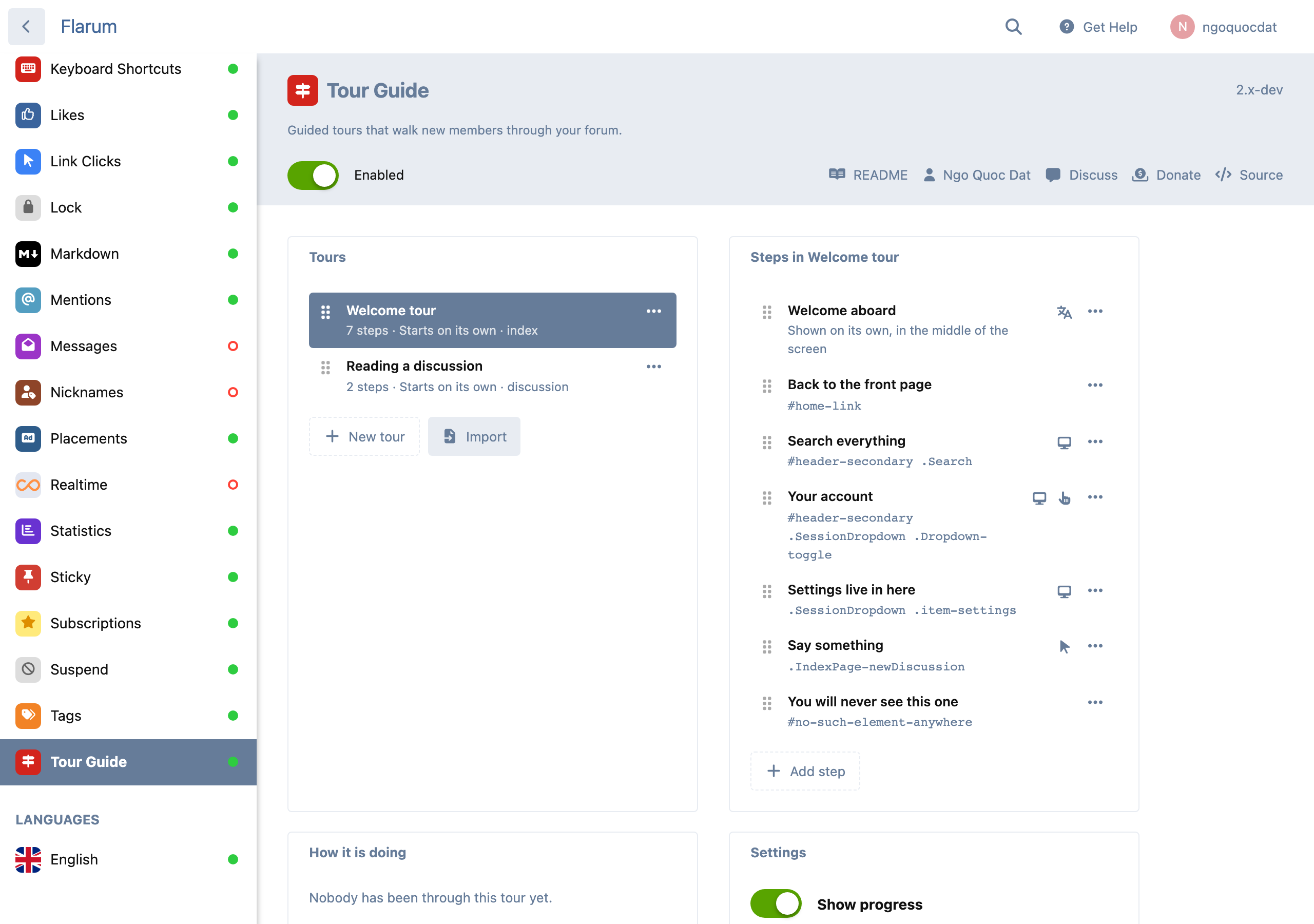Click the Realtime infinity icon
The height and width of the screenshot is (924, 1314).
[28, 485]
